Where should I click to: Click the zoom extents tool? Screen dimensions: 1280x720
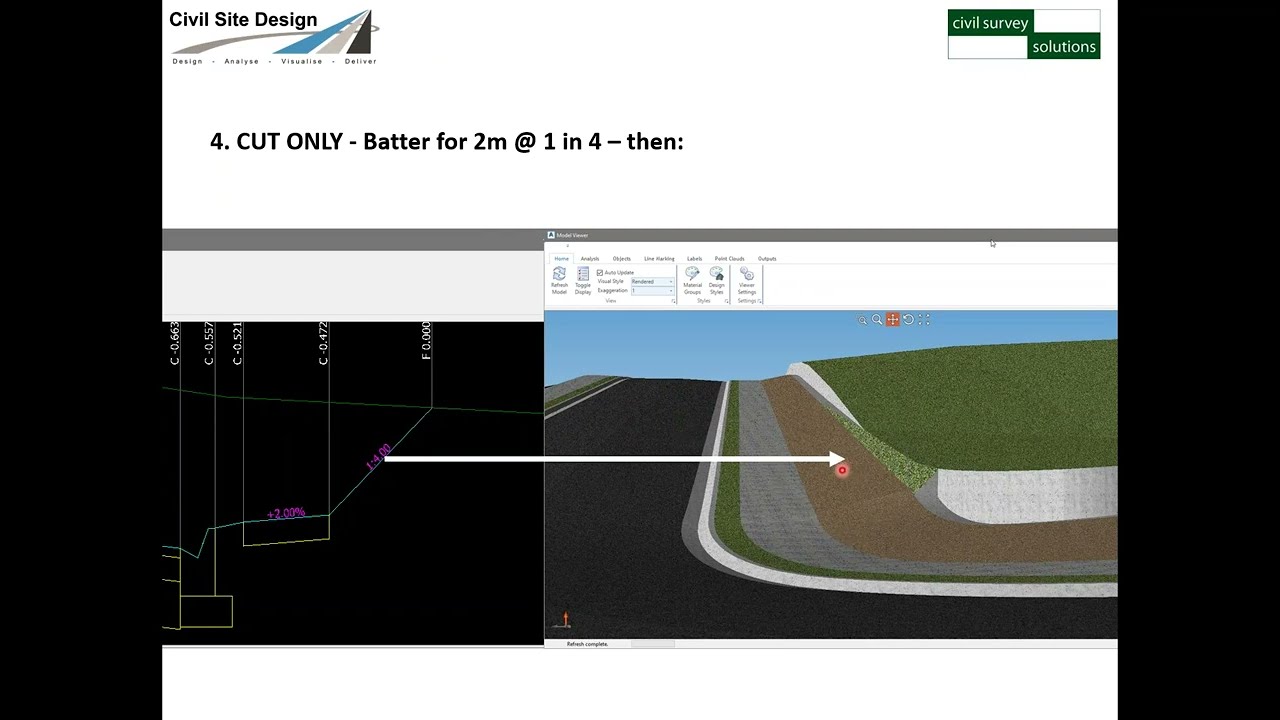(x=924, y=320)
